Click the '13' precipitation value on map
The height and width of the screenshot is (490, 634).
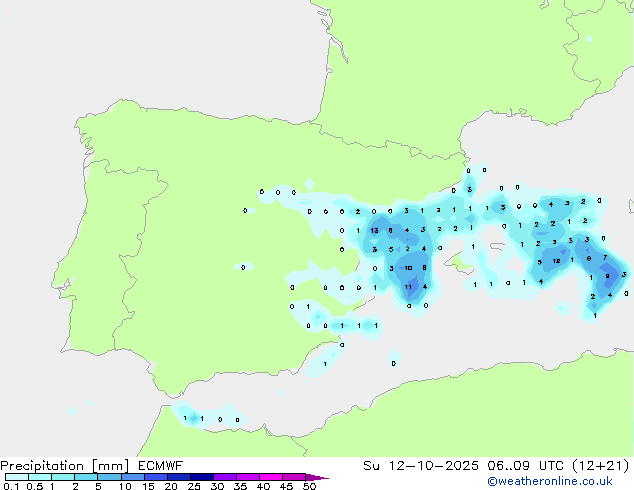click(x=374, y=230)
